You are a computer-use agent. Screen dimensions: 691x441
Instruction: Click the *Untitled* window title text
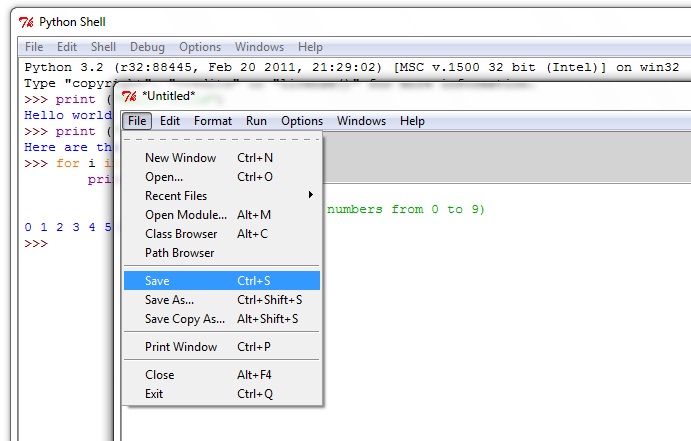tap(169, 96)
